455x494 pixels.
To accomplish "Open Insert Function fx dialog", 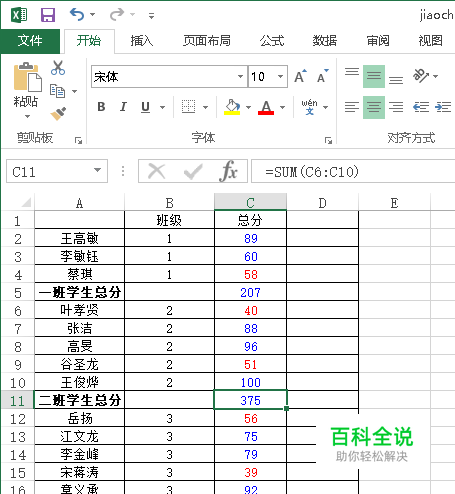I will pos(228,171).
